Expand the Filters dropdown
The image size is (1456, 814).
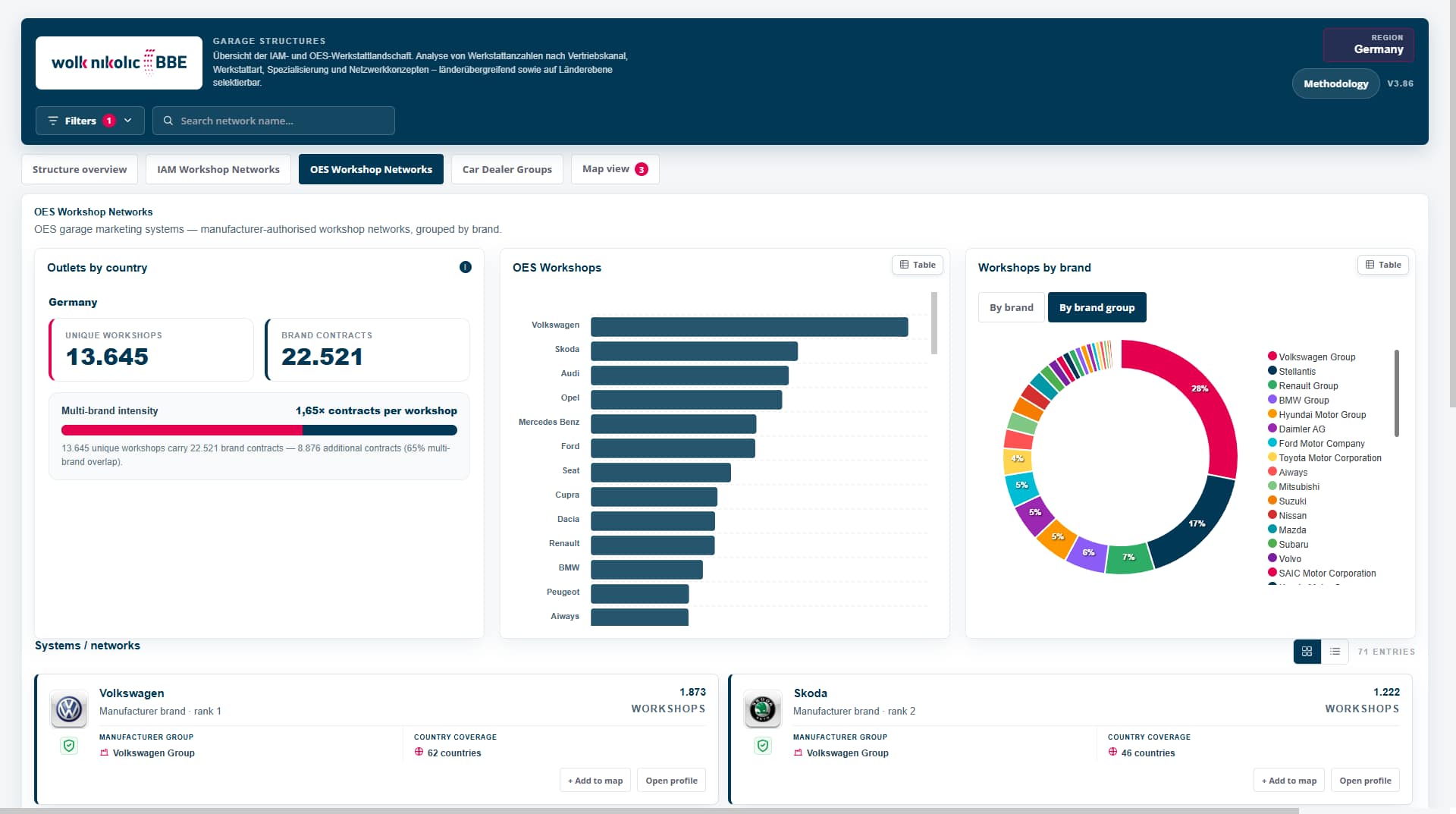tap(90, 121)
